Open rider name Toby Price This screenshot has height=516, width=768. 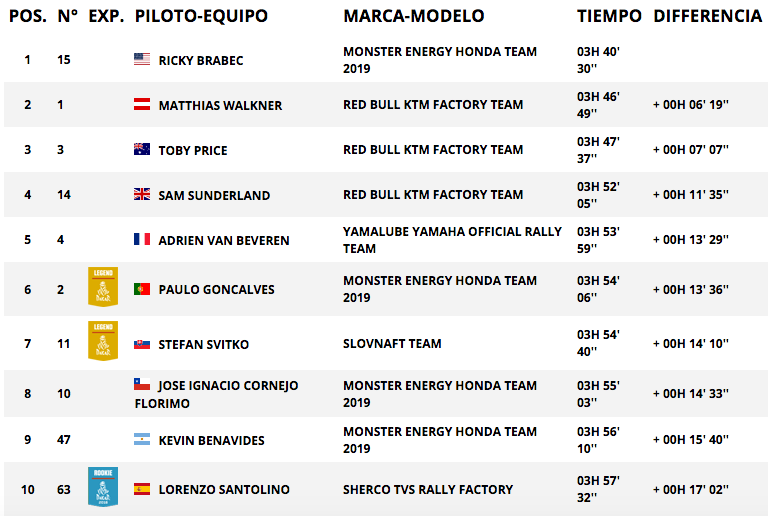pos(193,150)
